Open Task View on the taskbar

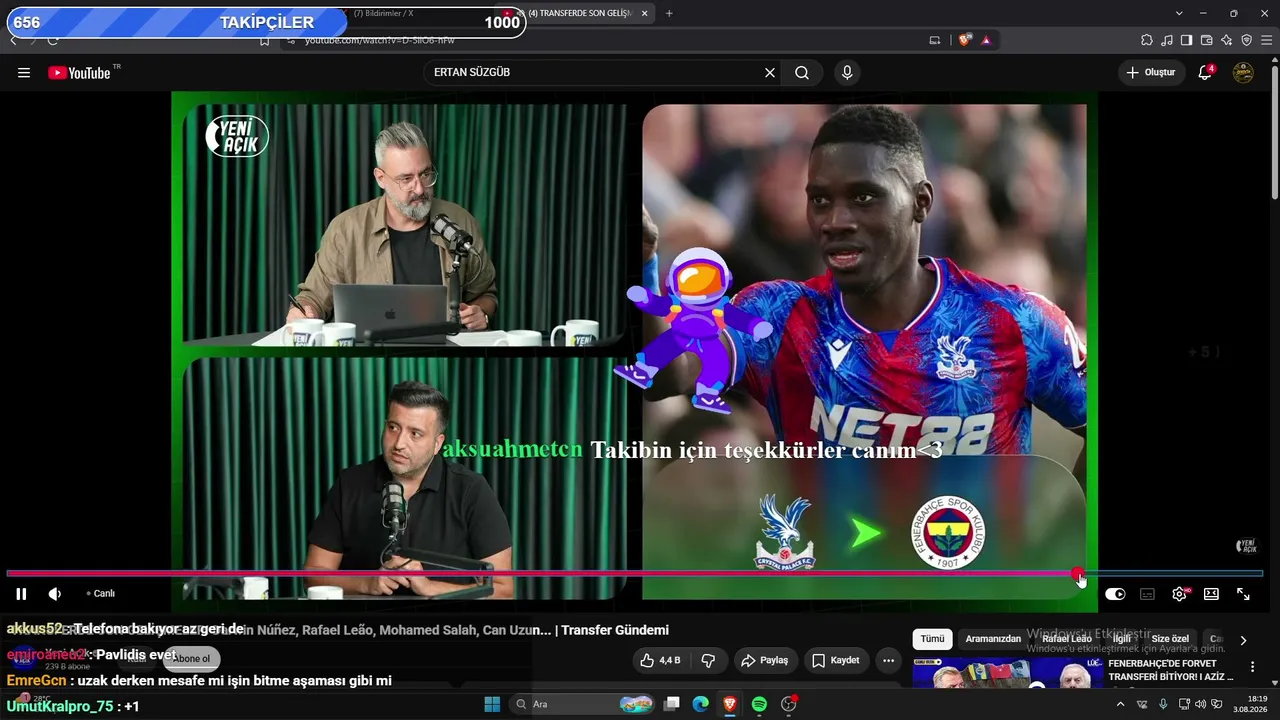coord(672,704)
